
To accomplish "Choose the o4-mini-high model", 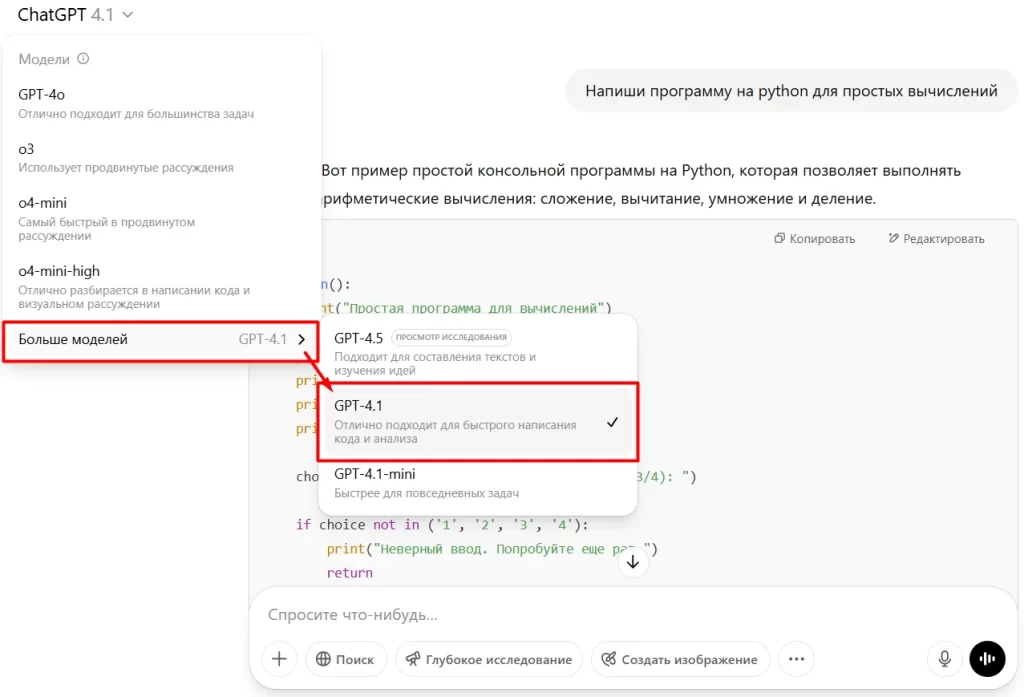I will pos(160,286).
